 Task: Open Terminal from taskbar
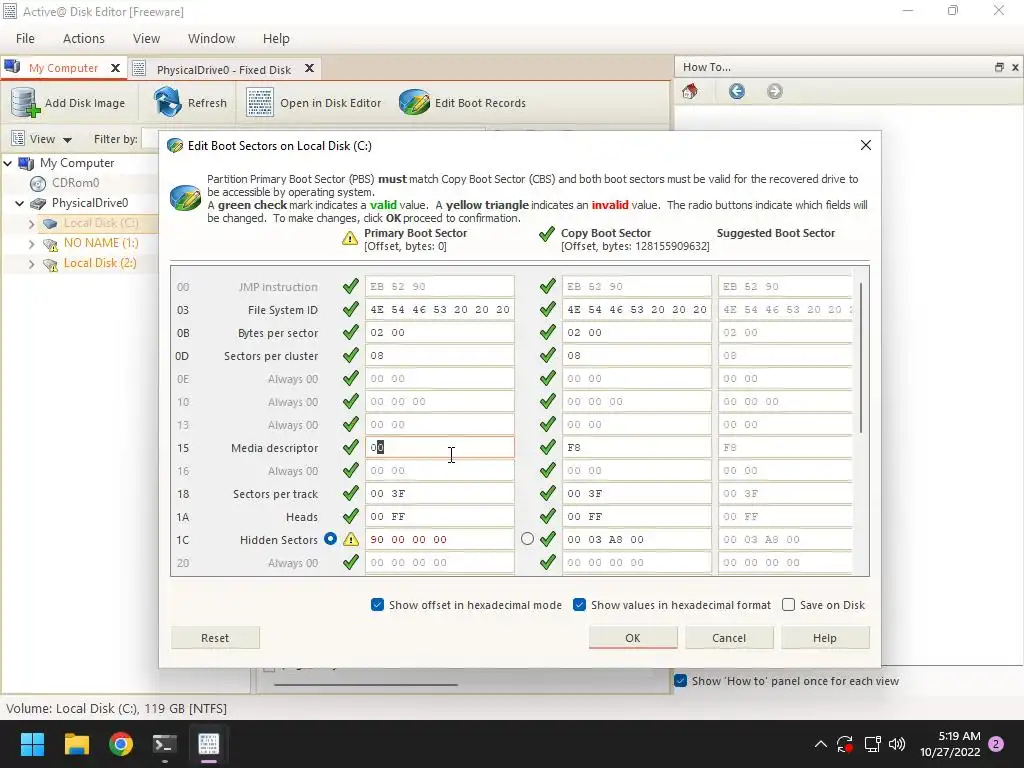pyautogui.click(x=165, y=744)
